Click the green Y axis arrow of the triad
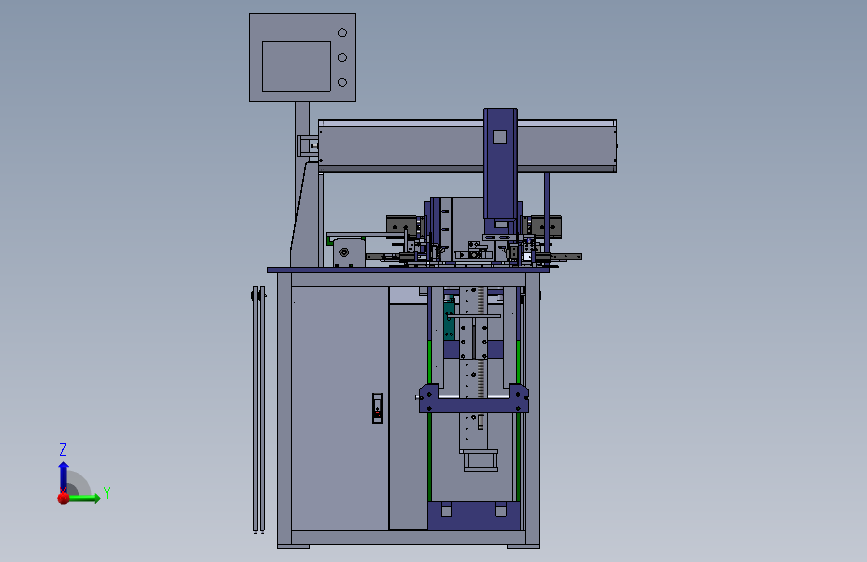Screen dimensions: 867x562 pyautogui.click(x=83, y=498)
